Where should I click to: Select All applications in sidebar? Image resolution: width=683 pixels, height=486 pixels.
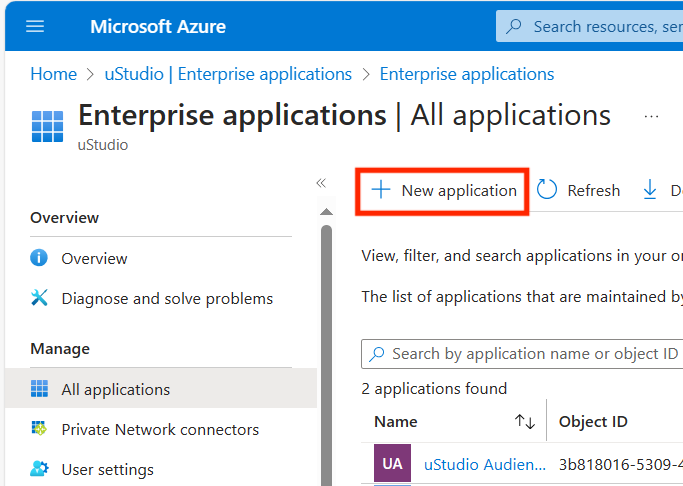pyautogui.click(x=161, y=388)
